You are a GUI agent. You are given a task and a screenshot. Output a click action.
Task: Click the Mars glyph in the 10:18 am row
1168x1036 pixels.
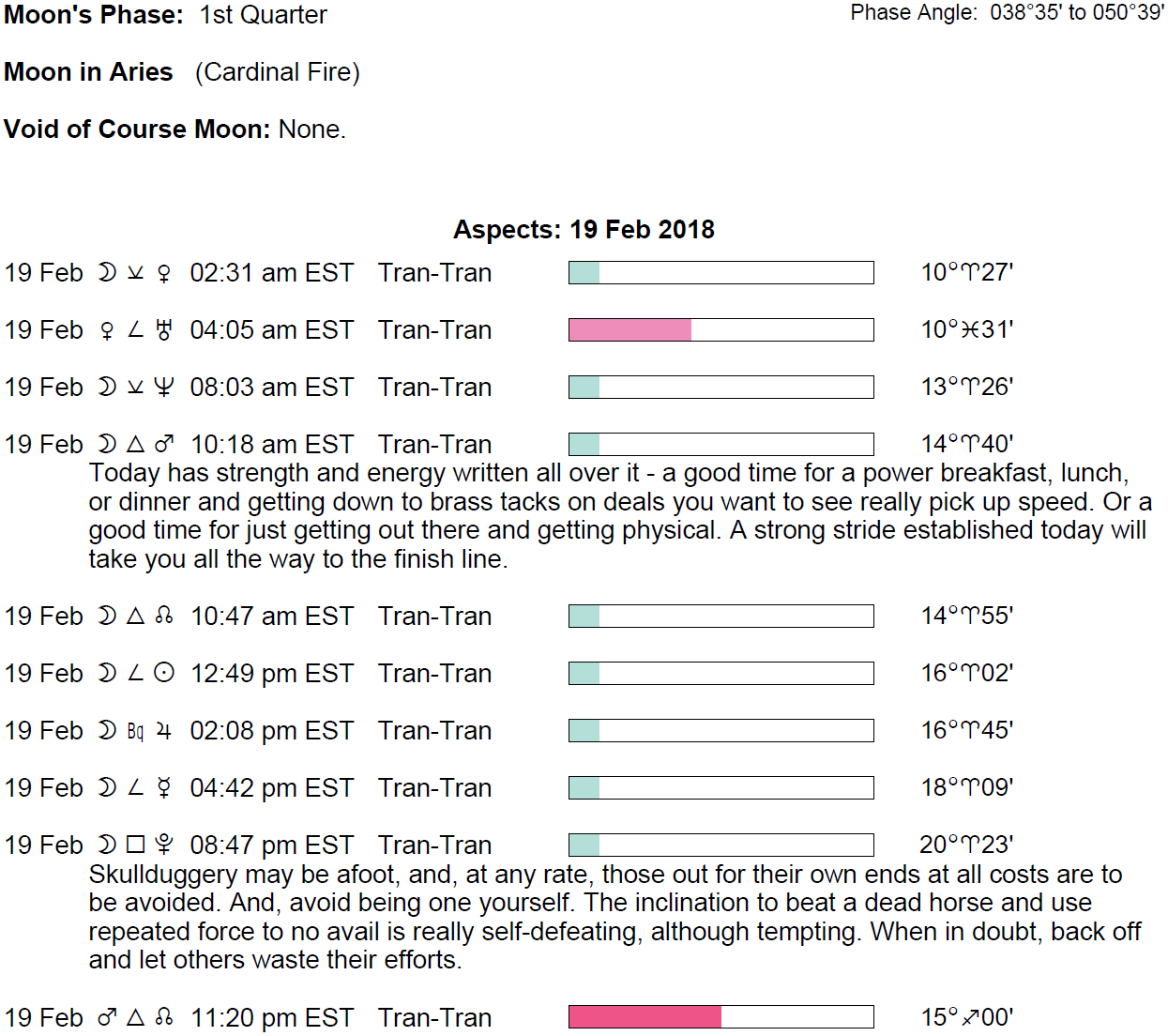click(x=164, y=445)
